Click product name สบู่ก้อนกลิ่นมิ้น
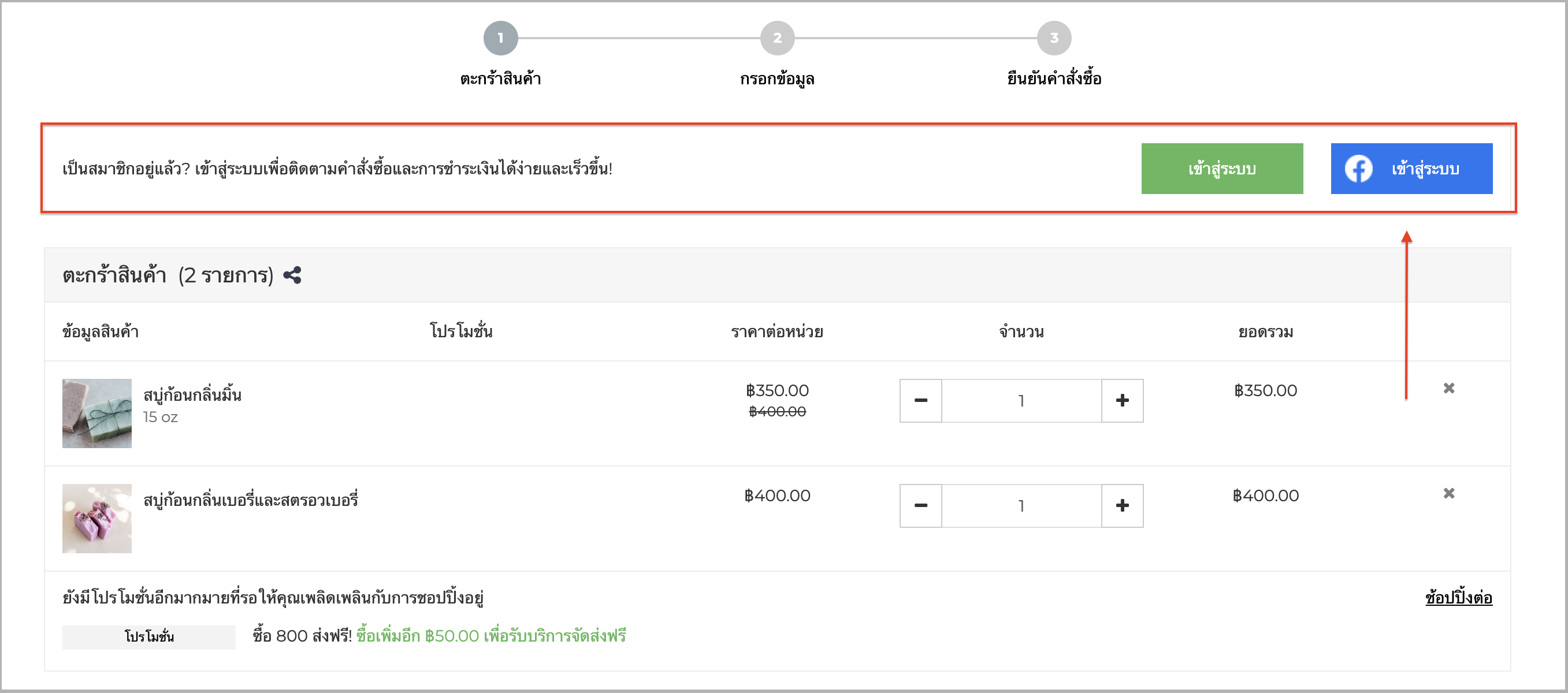The height and width of the screenshot is (693, 1568). (x=192, y=394)
